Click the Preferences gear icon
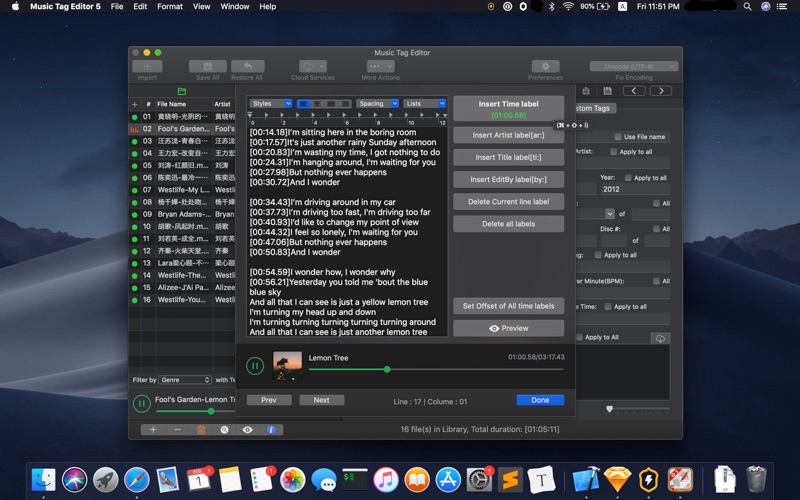The image size is (800, 500). point(545,66)
